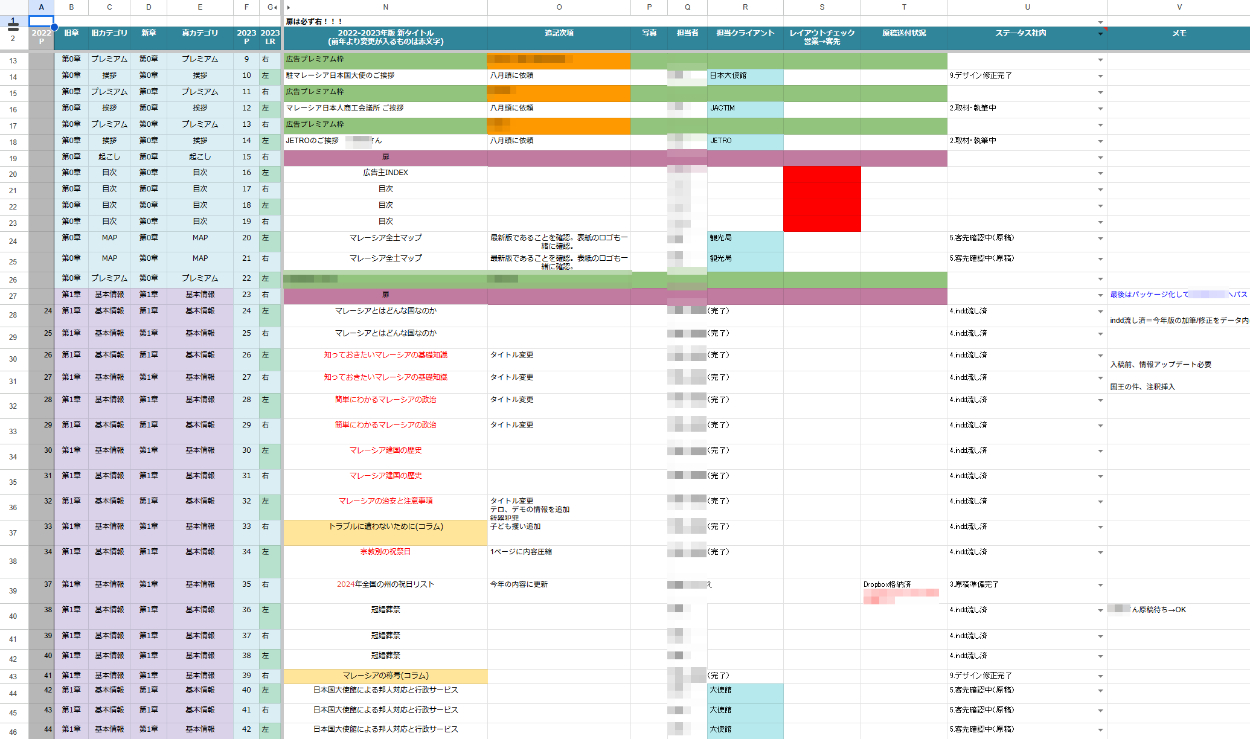Open status dropdown in row 16

(1101, 107)
